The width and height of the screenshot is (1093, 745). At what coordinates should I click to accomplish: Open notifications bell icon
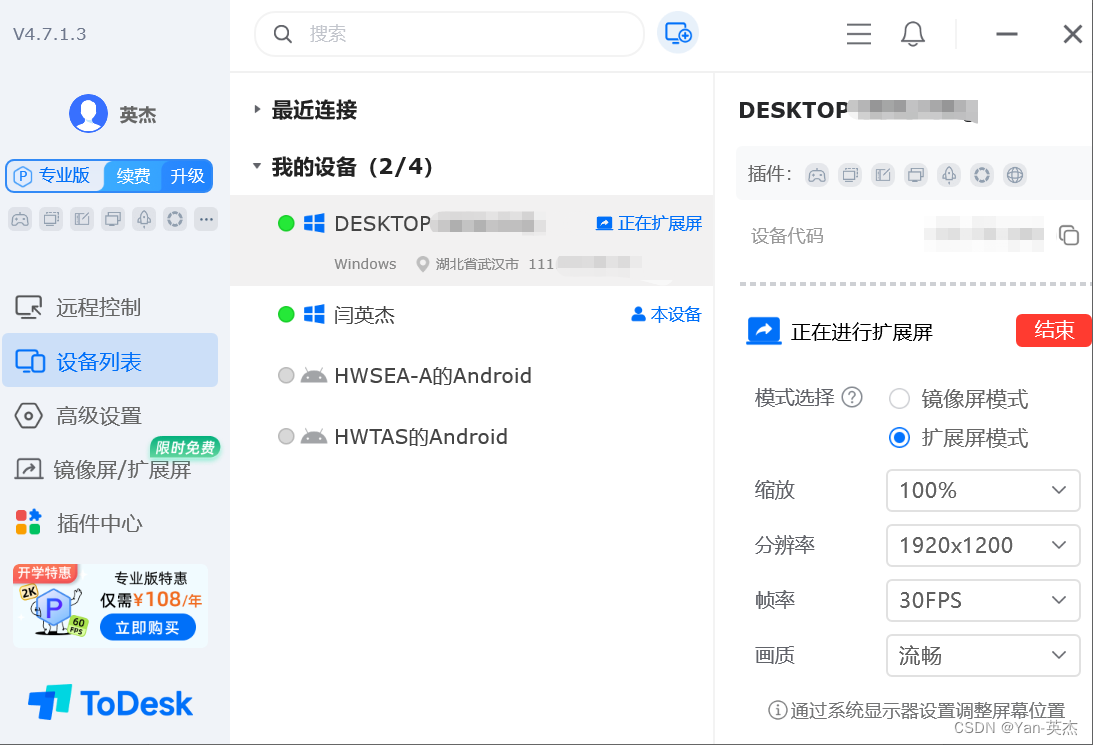pyautogui.click(x=912, y=33)
